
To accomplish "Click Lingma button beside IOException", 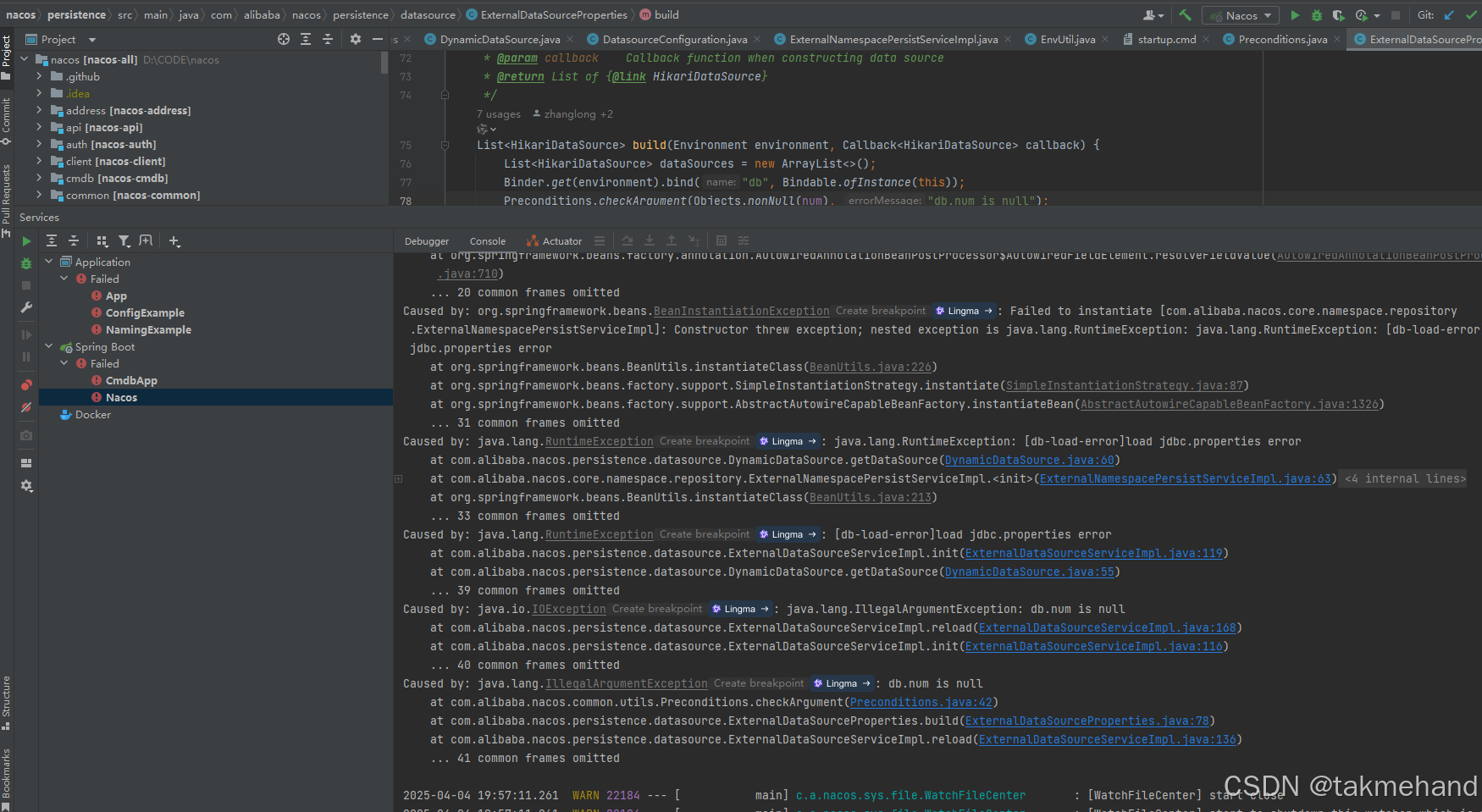I will point(740,609).
